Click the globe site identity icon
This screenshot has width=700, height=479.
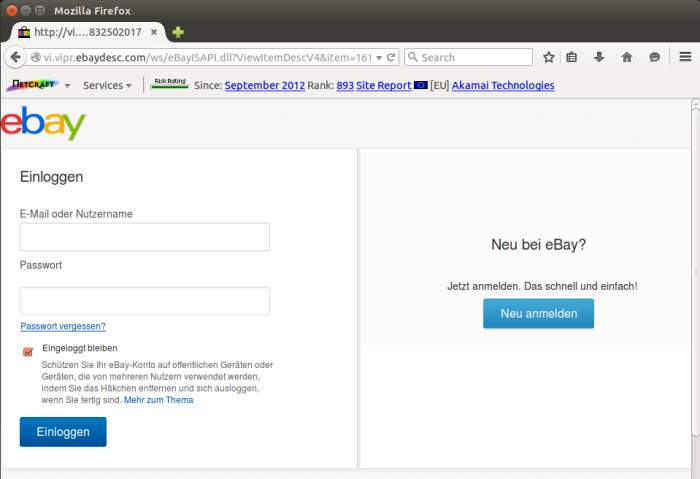pos(36,57)
